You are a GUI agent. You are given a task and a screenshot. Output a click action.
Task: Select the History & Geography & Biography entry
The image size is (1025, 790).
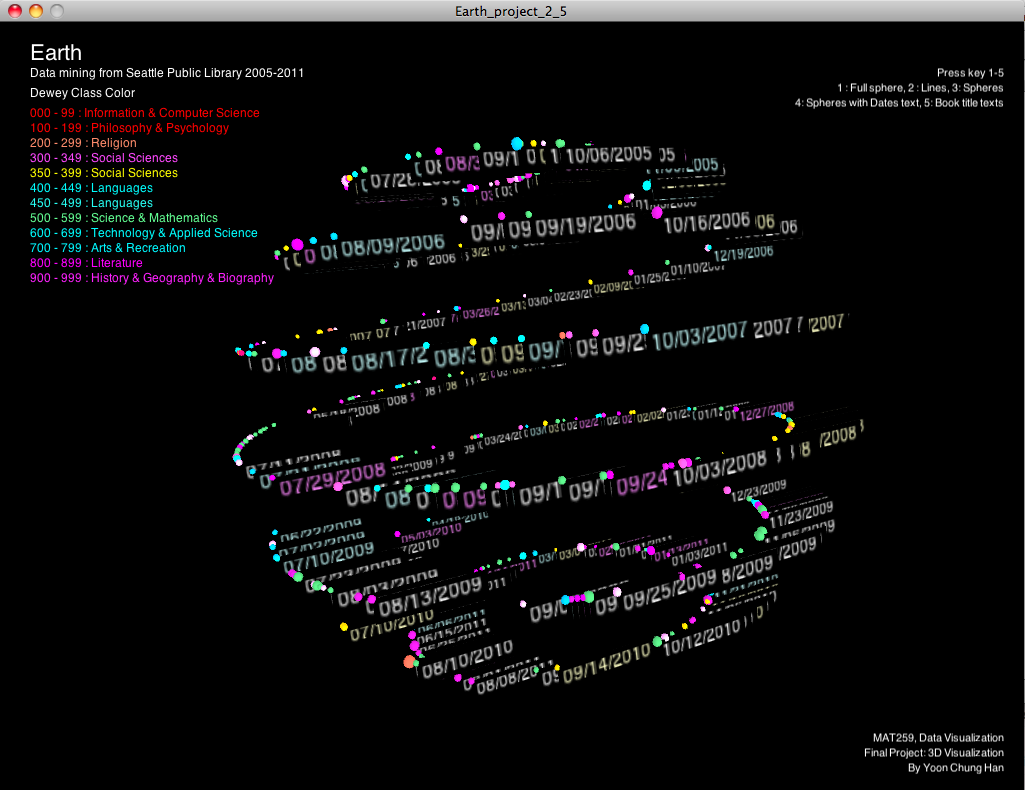pyautogui.click(x=152, y=278)
